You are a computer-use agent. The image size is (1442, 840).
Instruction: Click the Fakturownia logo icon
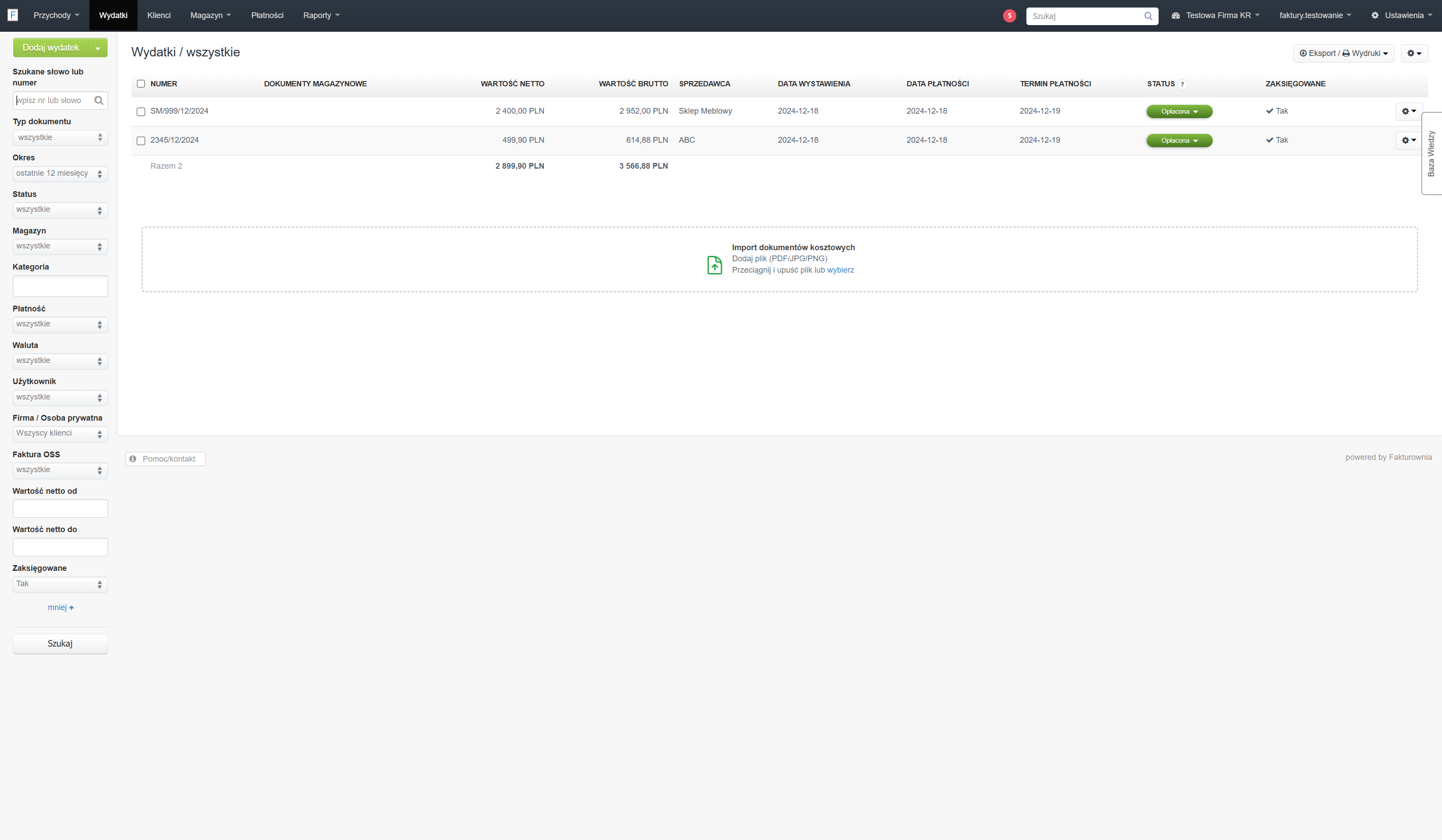coord(13,15)
